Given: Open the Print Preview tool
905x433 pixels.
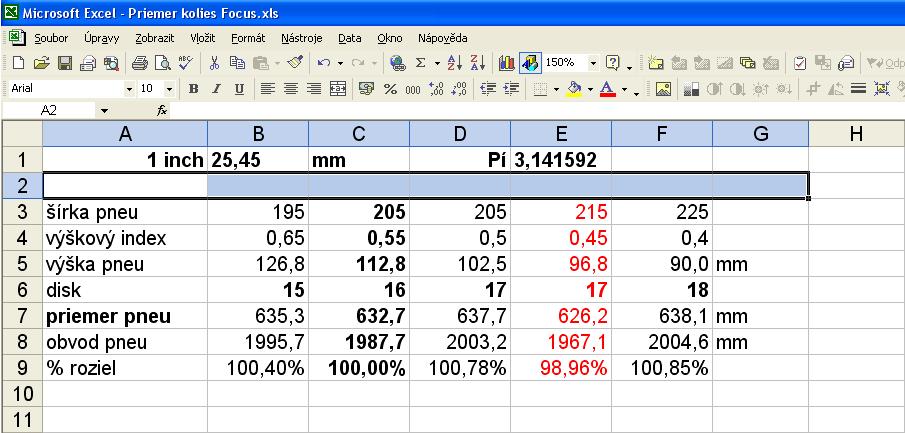Looking at the screenshot, I should [x=162, y=63].
